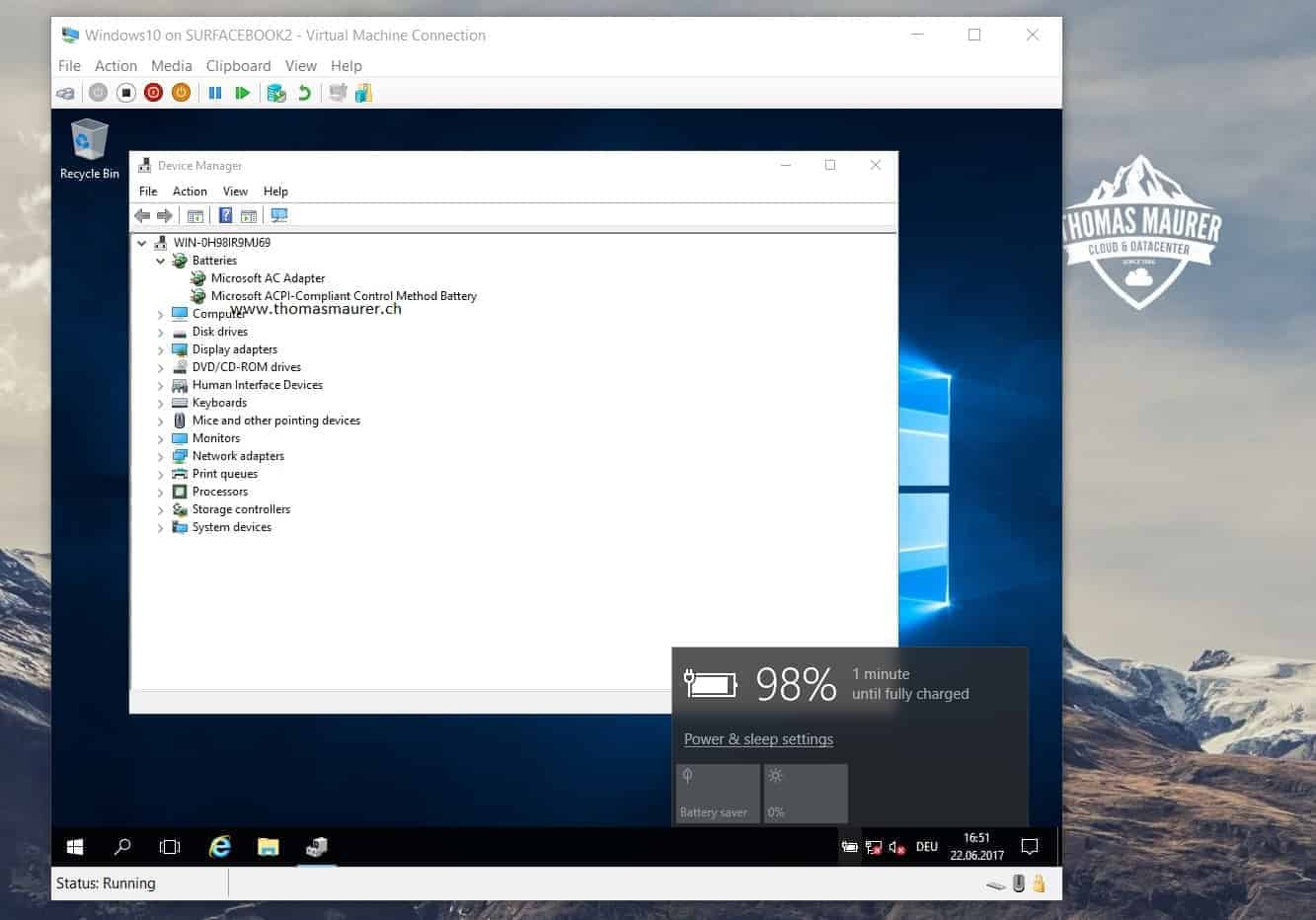Viewport: 1316px width, 920px height.
Task: Expand the Display adapters category
Action: click(x=160, y=349)
